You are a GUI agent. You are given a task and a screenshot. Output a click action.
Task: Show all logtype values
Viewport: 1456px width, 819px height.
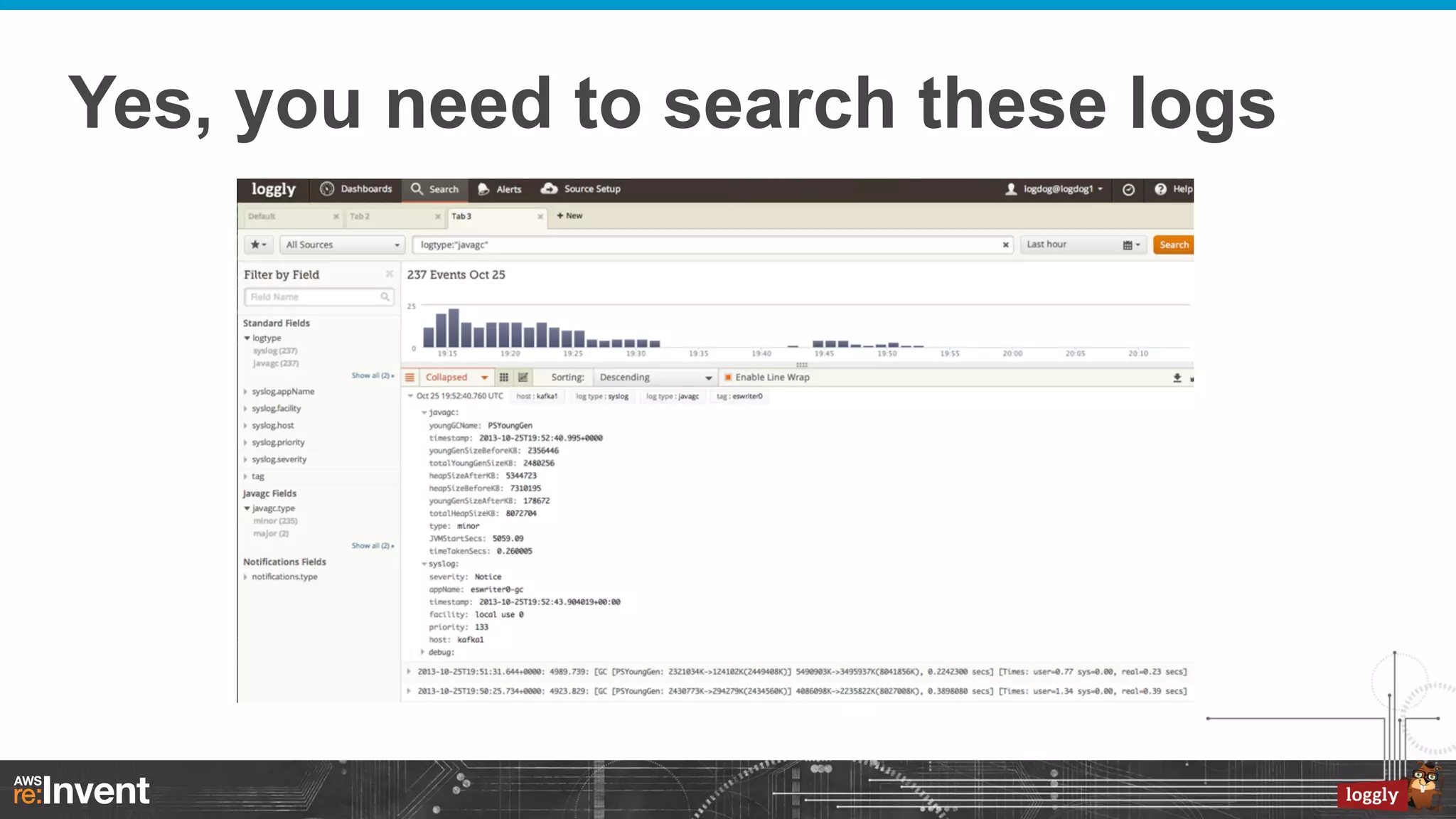373,375
